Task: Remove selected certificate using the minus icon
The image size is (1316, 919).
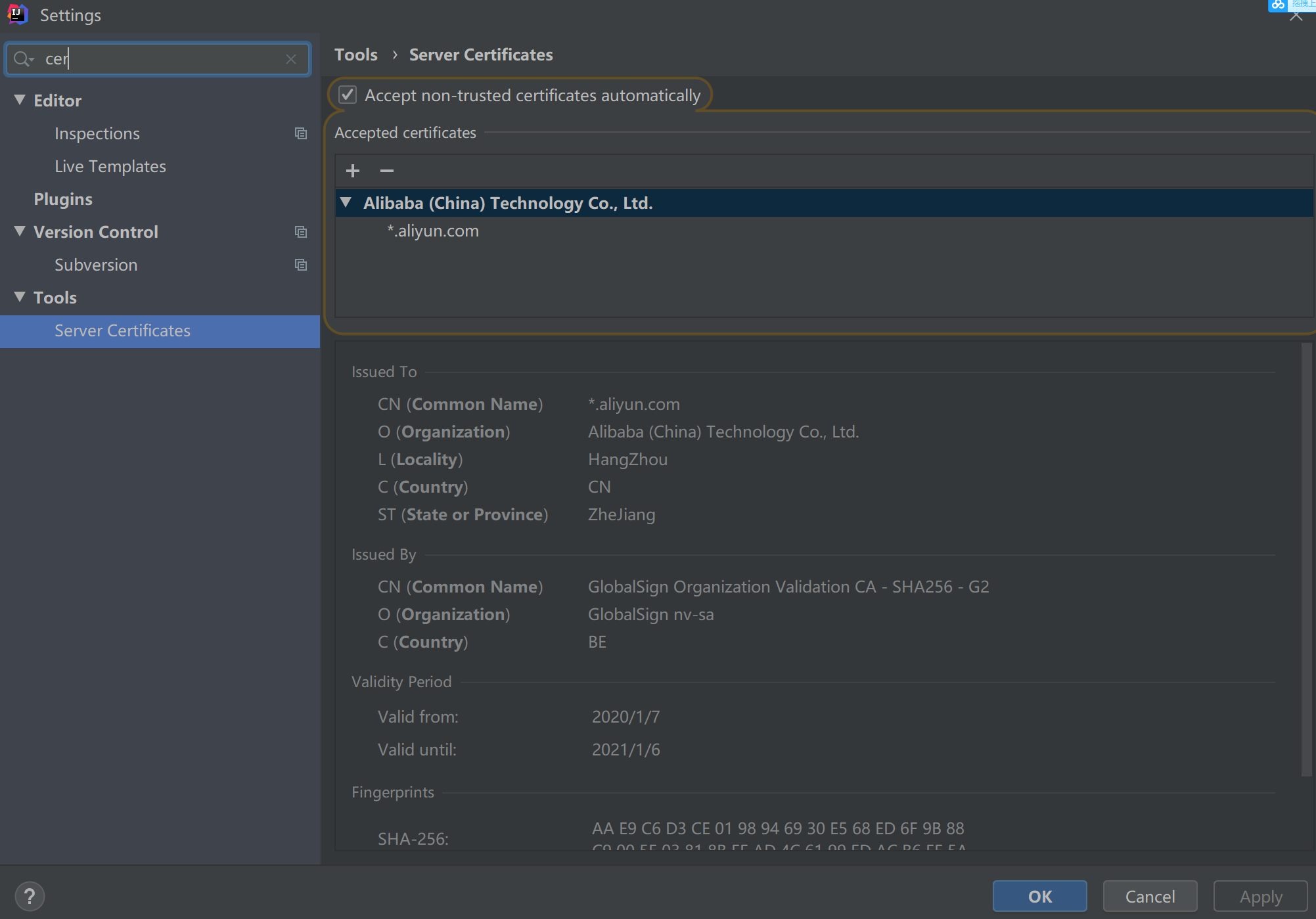Action: pos(386,171)
